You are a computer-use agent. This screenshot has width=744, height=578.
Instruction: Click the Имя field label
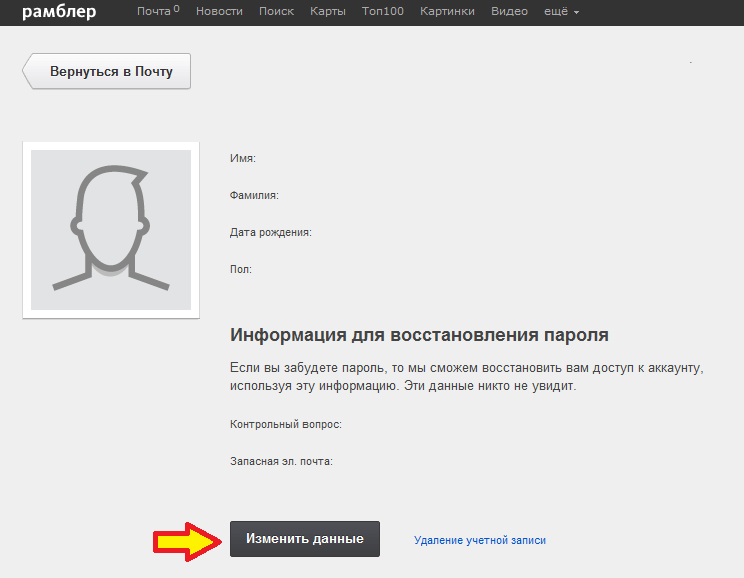coord(243,158)
